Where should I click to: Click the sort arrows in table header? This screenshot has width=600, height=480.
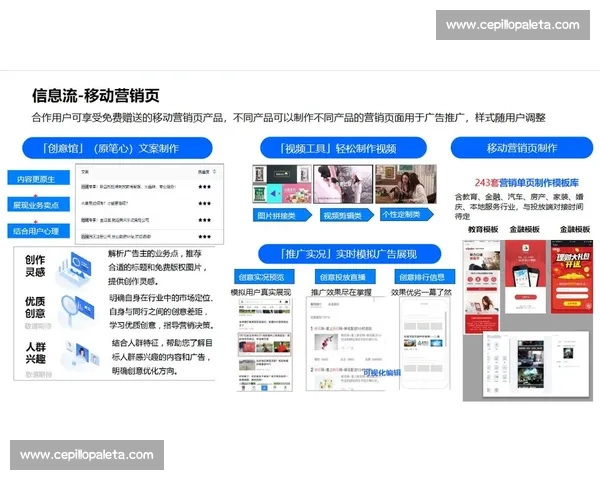point(214,171)
